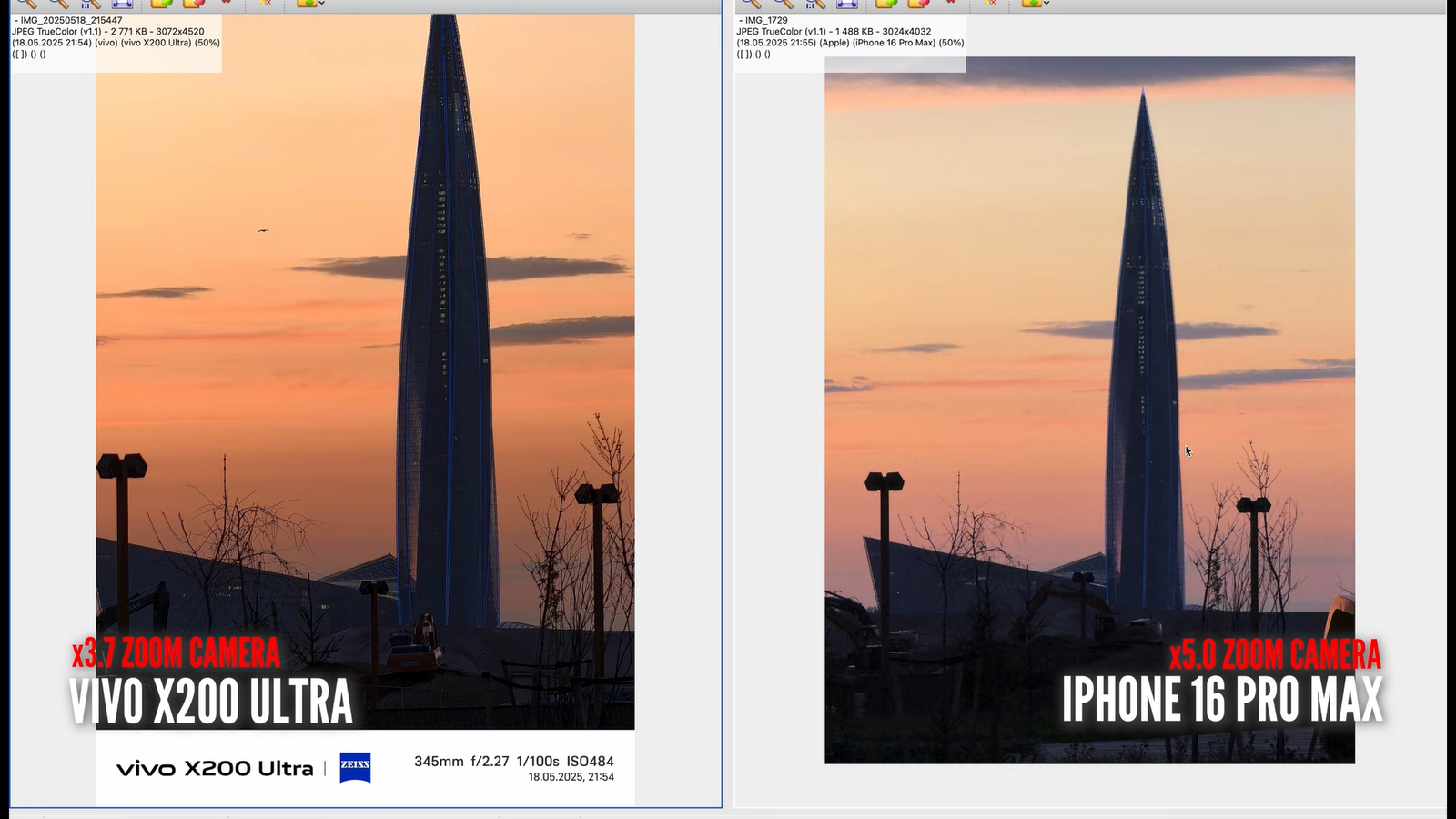Click green-arrow folder icon in left pane toolbar
1456x819 pixels.
tap(161, 4)
